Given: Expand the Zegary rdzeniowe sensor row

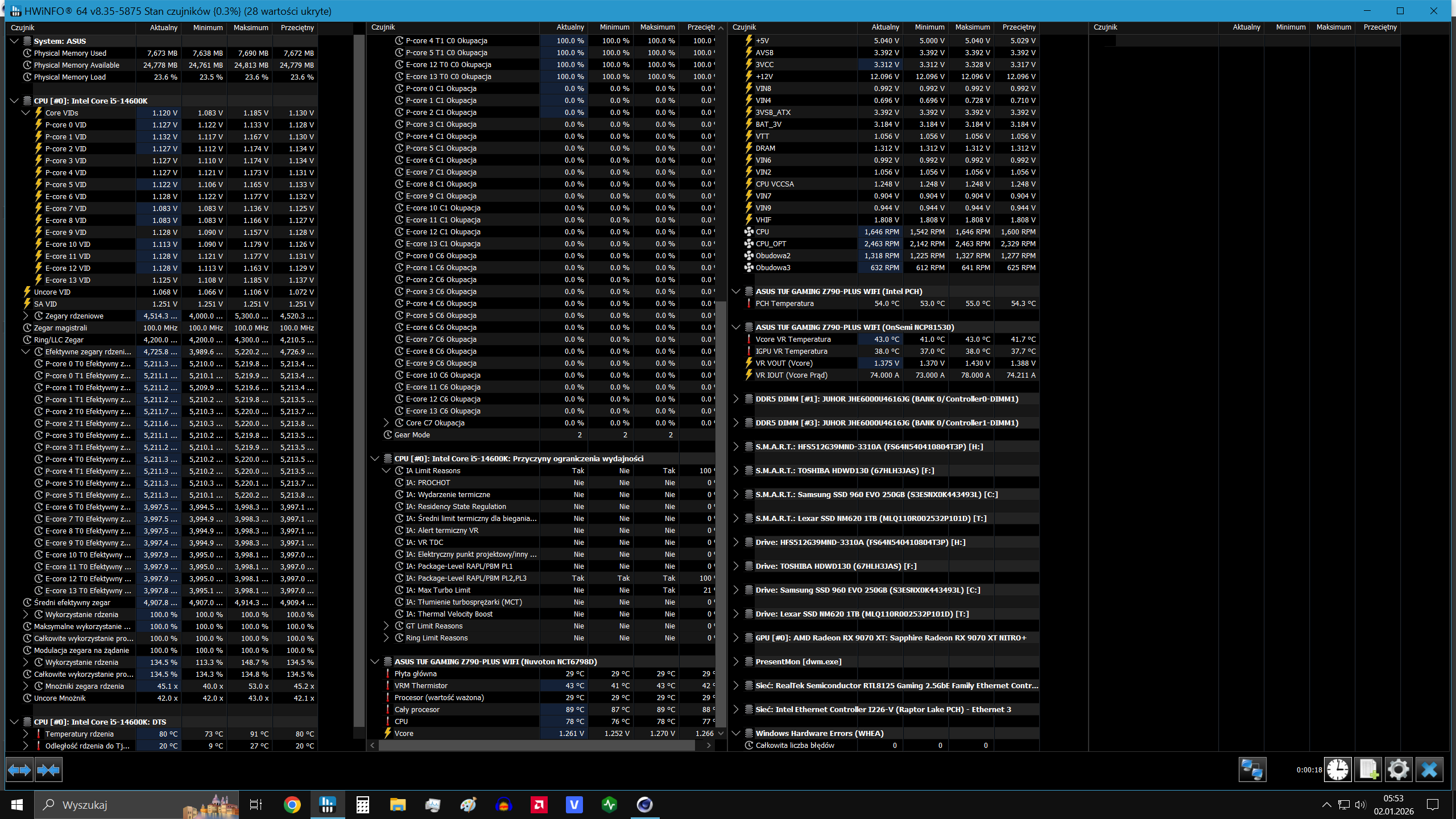Looking at the screenshot, I should 26,316.
